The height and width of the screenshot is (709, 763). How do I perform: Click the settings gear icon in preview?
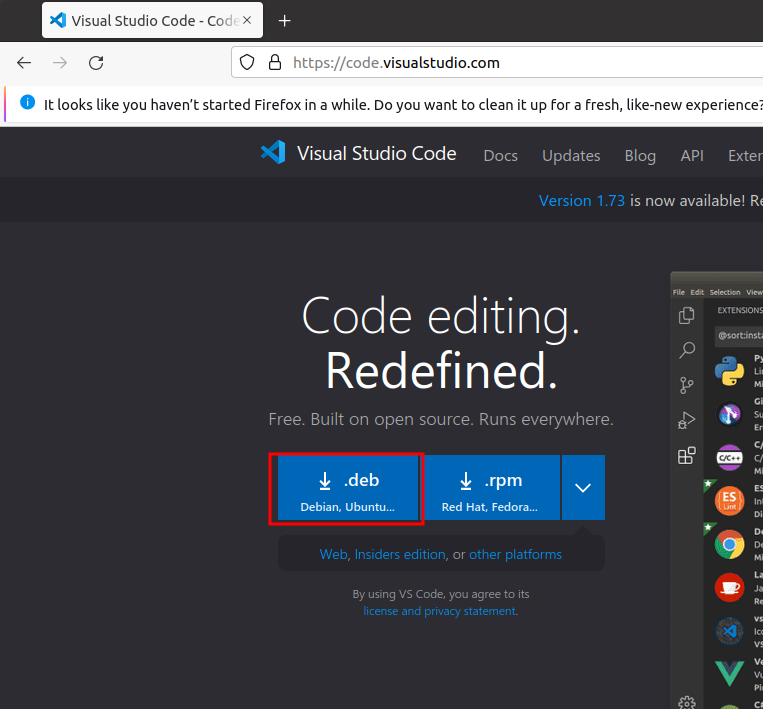(687, 702)
